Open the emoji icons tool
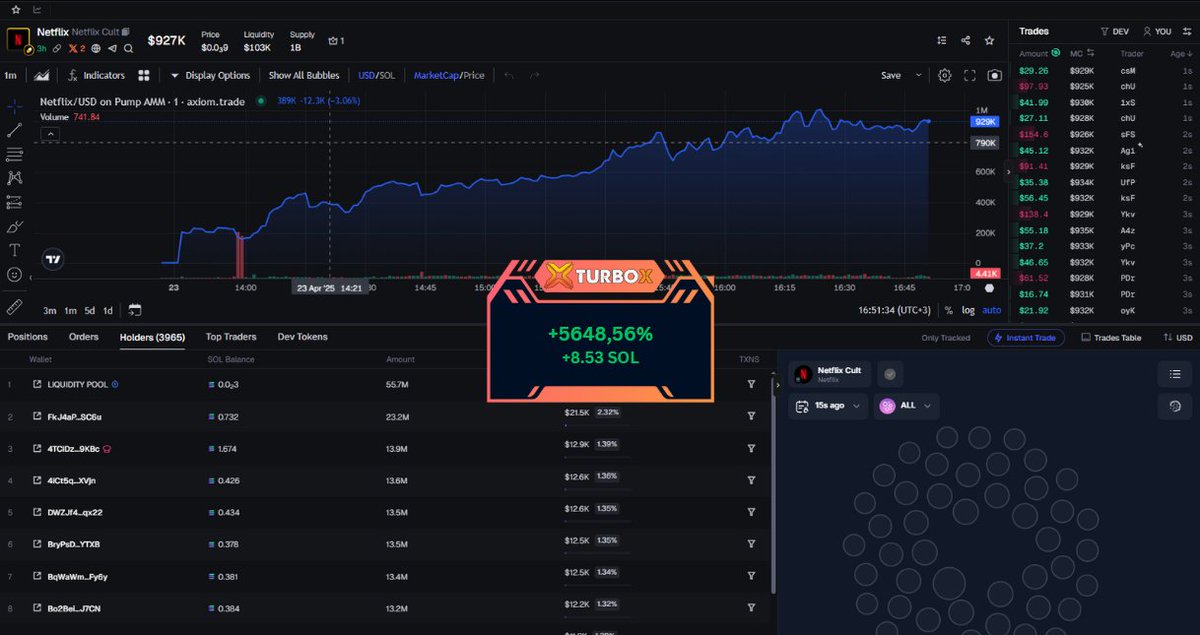The image size is (1200, 635). click(14, 274)
